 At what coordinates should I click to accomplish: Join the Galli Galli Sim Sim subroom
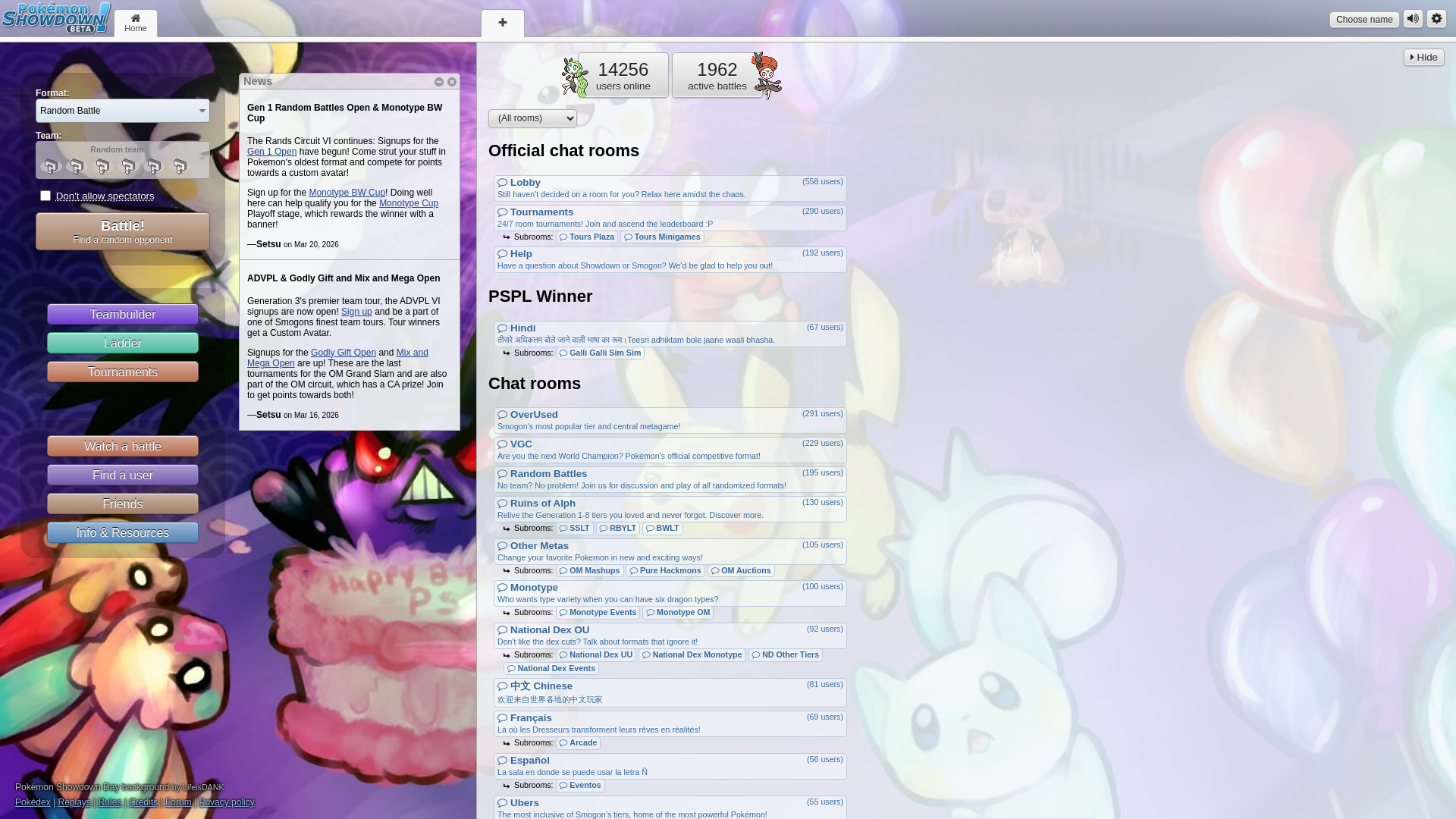pos(600,353)
